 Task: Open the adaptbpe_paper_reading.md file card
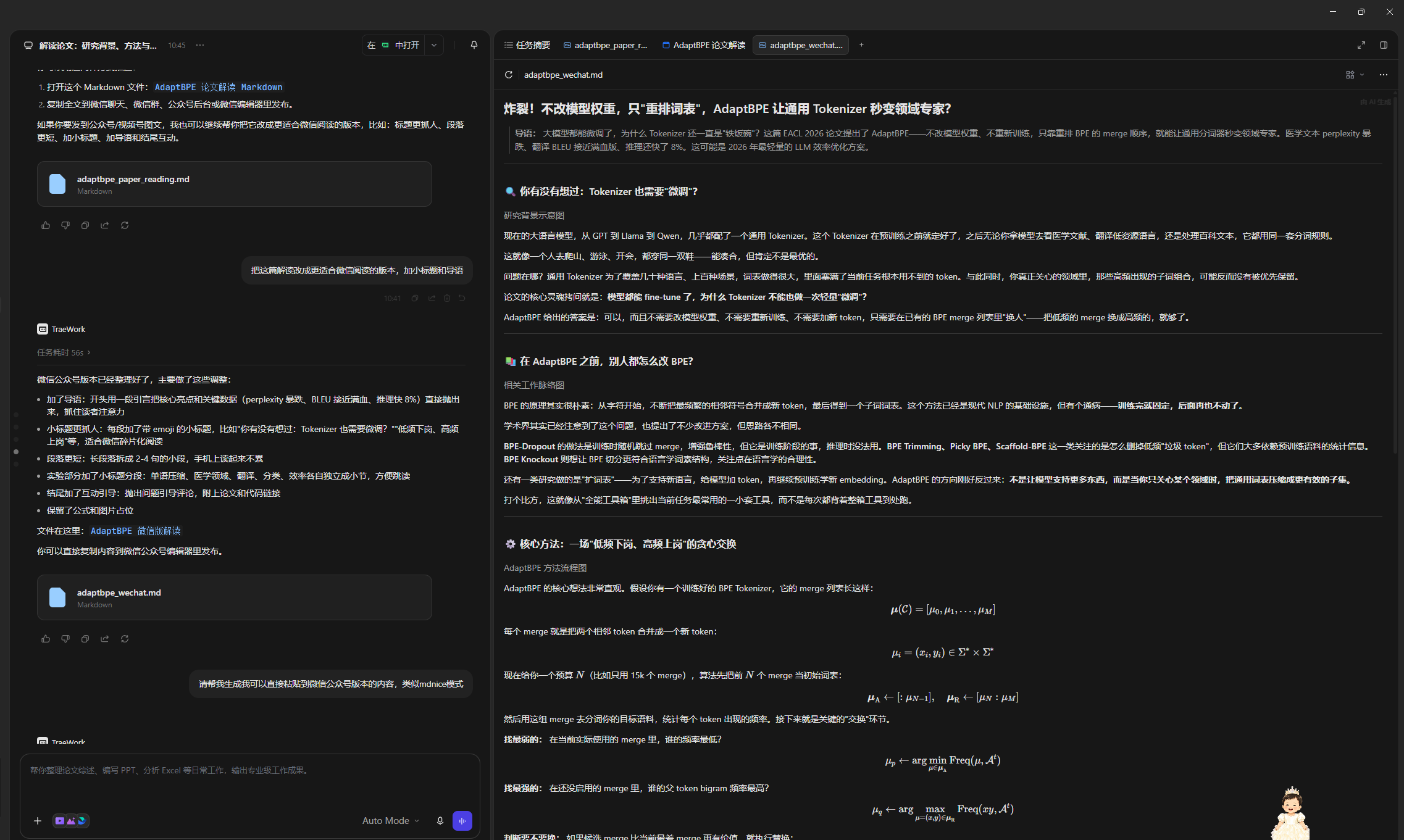pyautogui.click(x=235, y=184)
